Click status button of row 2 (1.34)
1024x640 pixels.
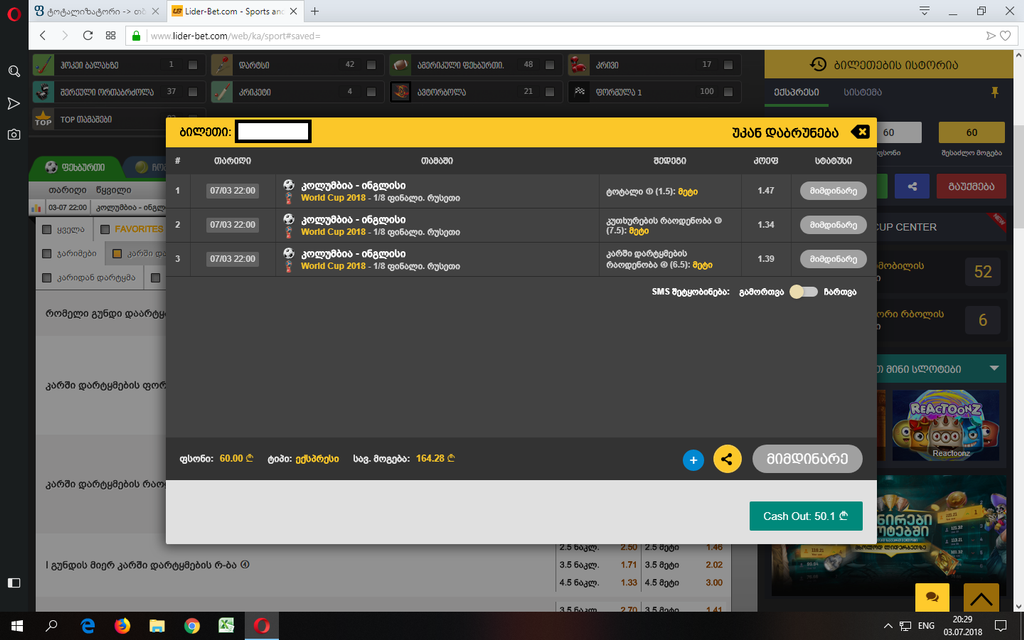pos(833,225)
